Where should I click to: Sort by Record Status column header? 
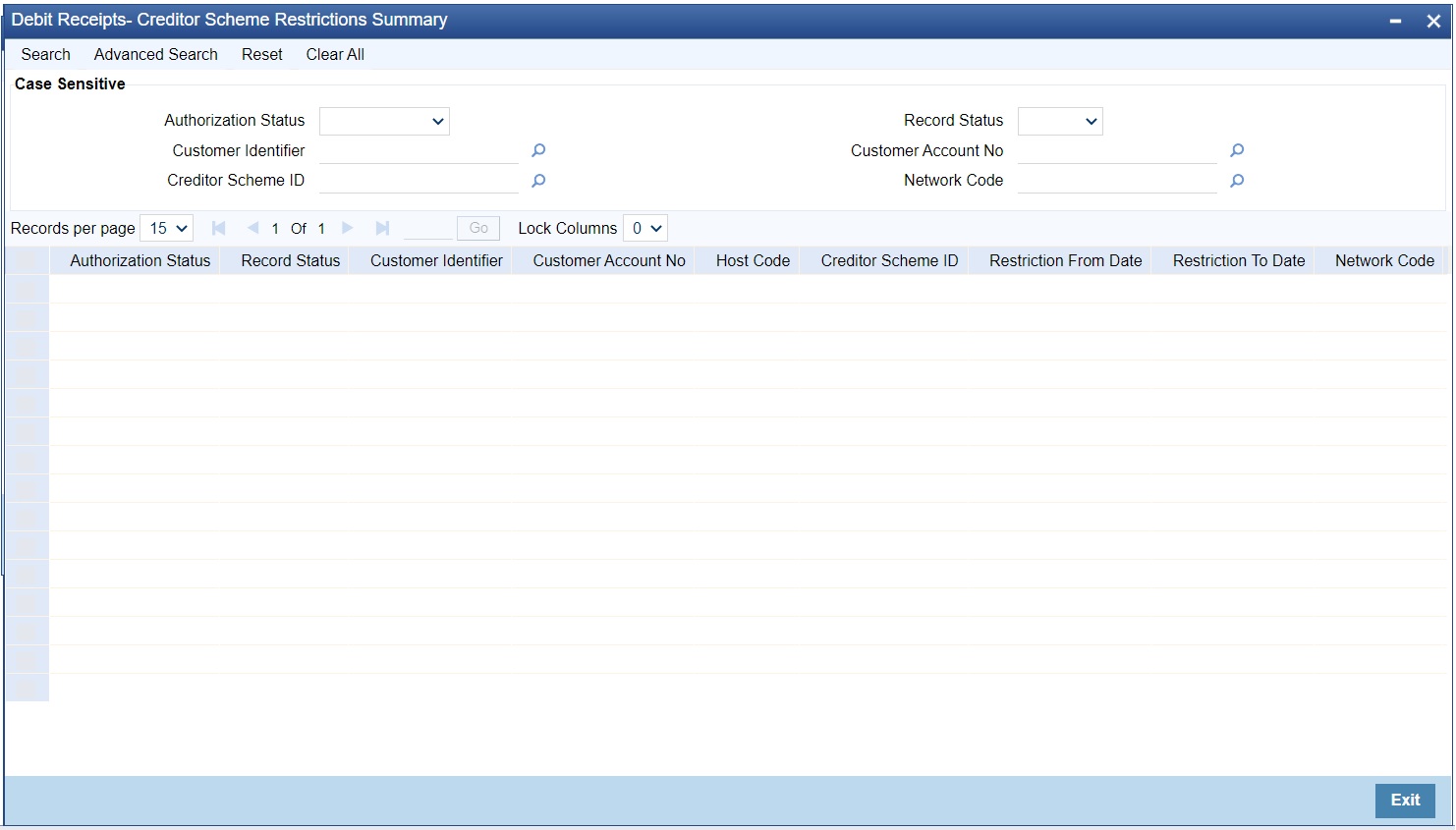click(291, 260)
